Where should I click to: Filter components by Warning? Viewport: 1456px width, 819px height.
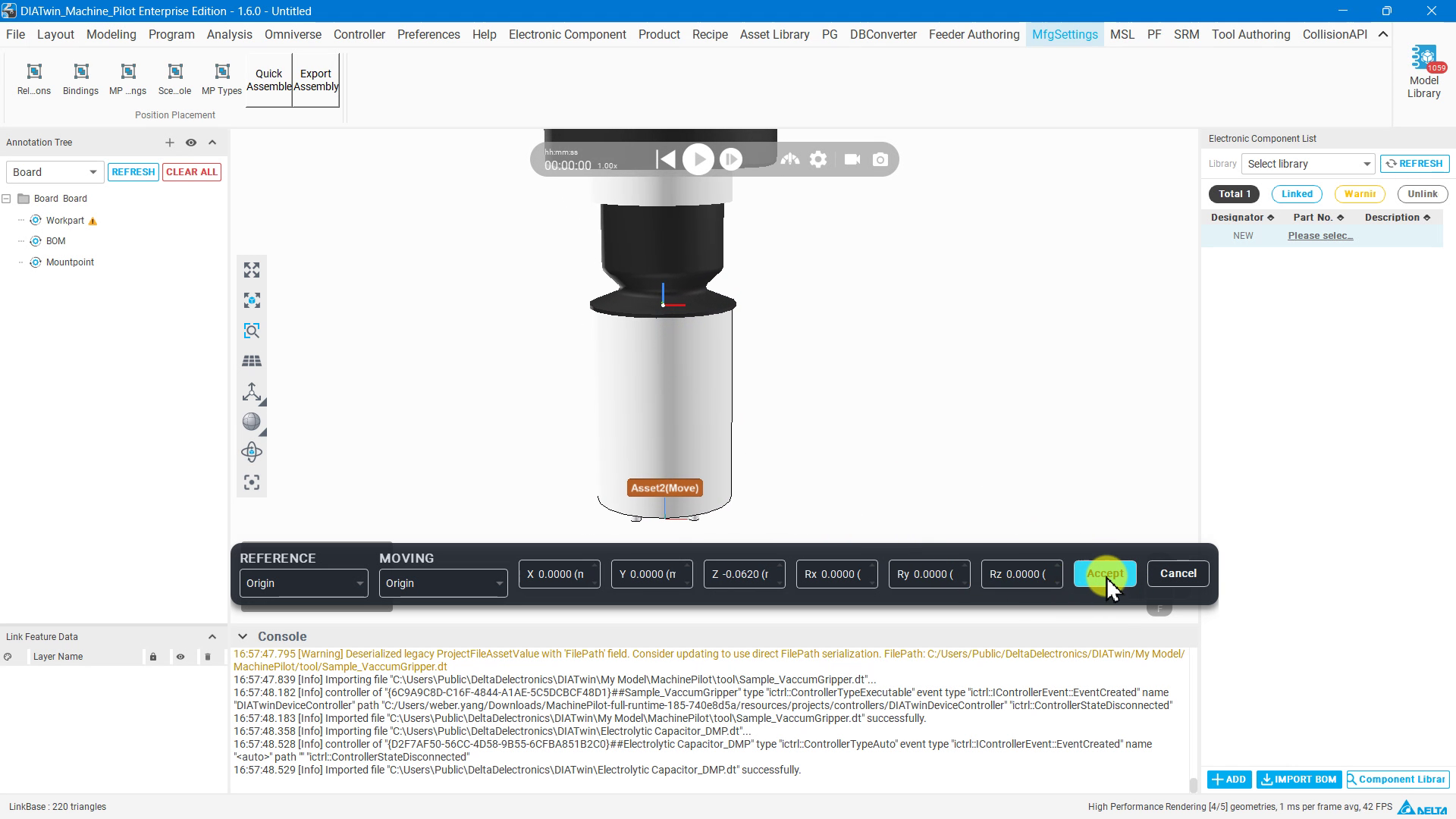click(x=1360, y=194)
